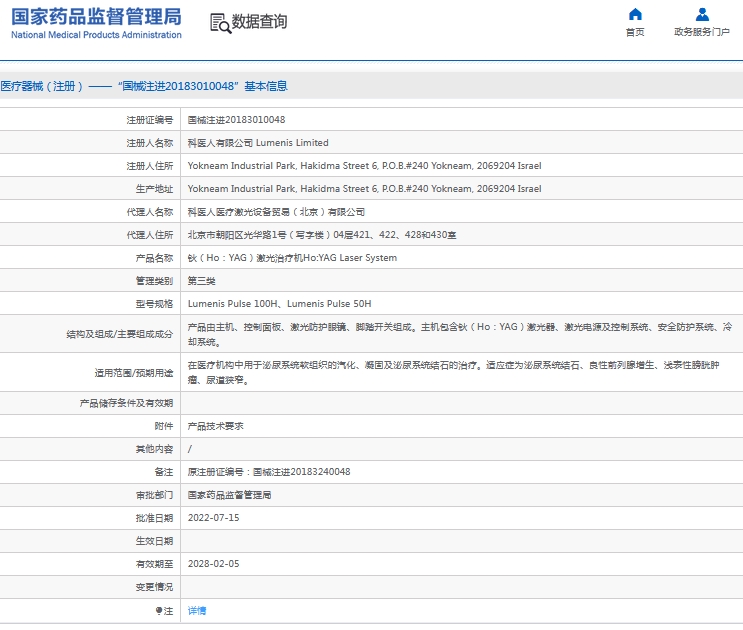Click the 数据查询 search document icon
The height and width of the screenshot is (630, 743).
220,23
